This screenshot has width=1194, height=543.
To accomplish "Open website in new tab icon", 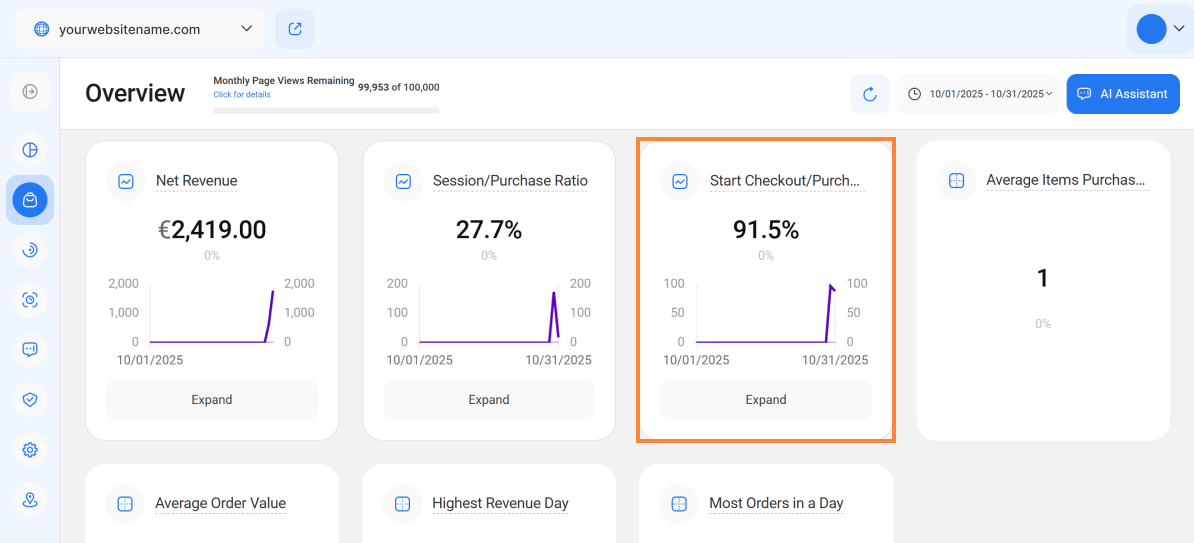I will [295, 29].
